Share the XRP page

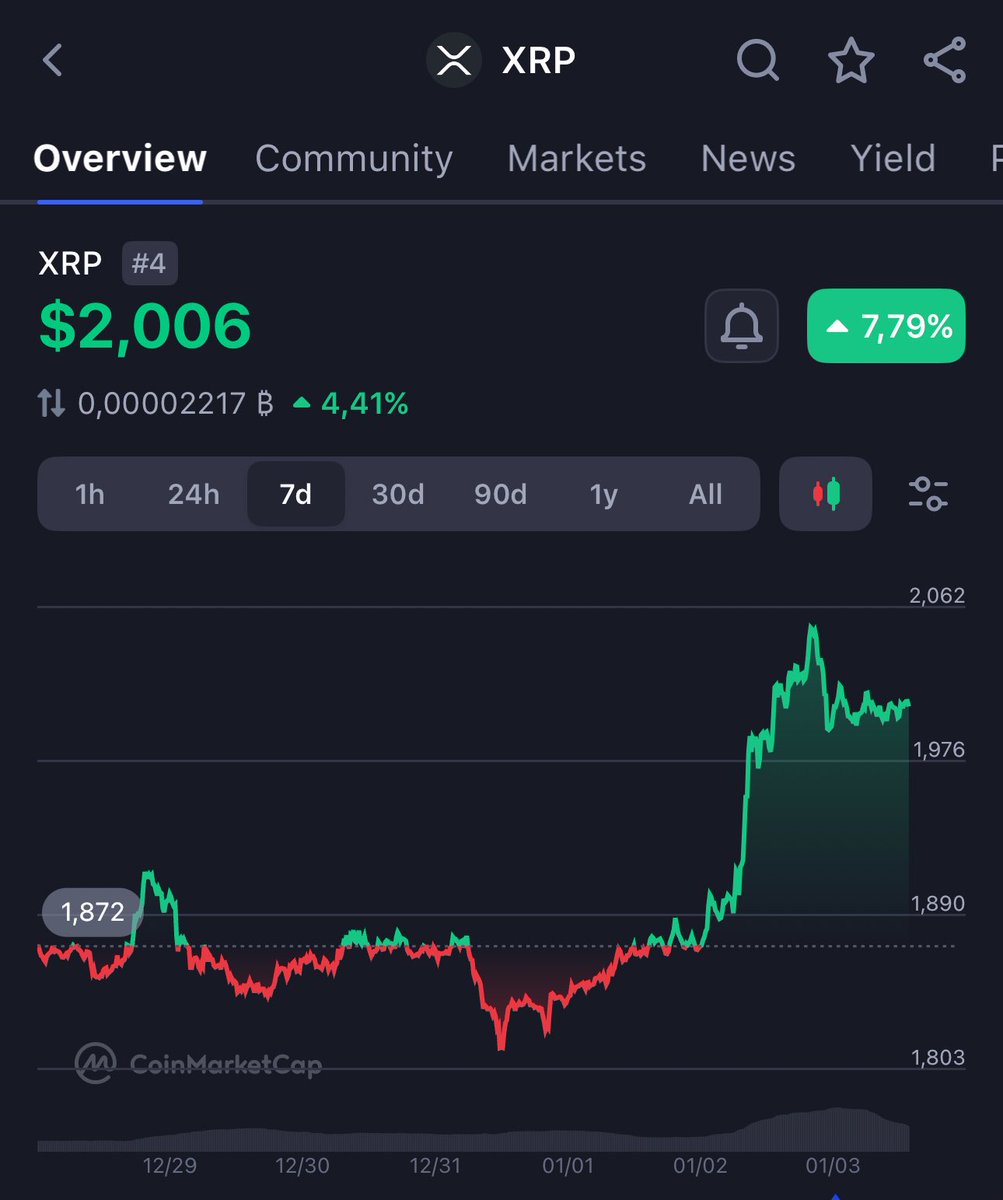tap(942, 60)
